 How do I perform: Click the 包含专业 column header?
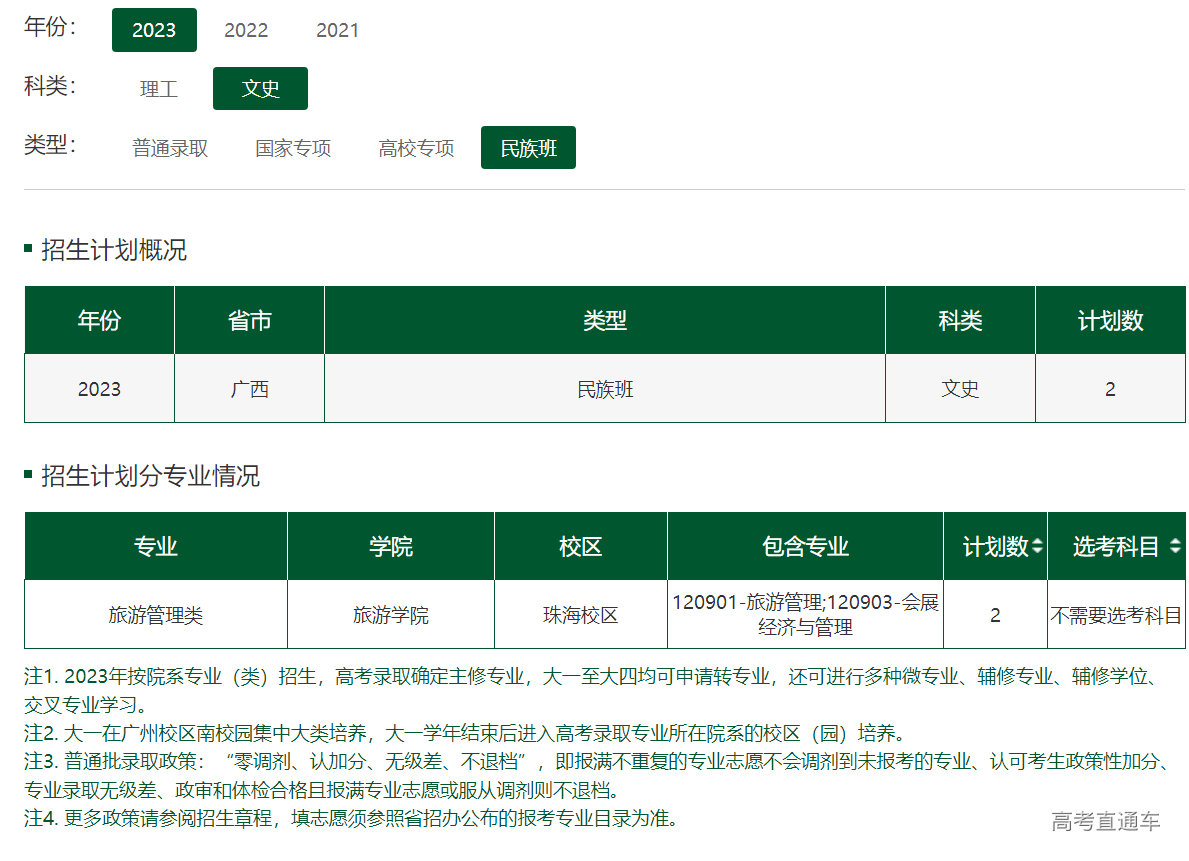coord(805,547)
